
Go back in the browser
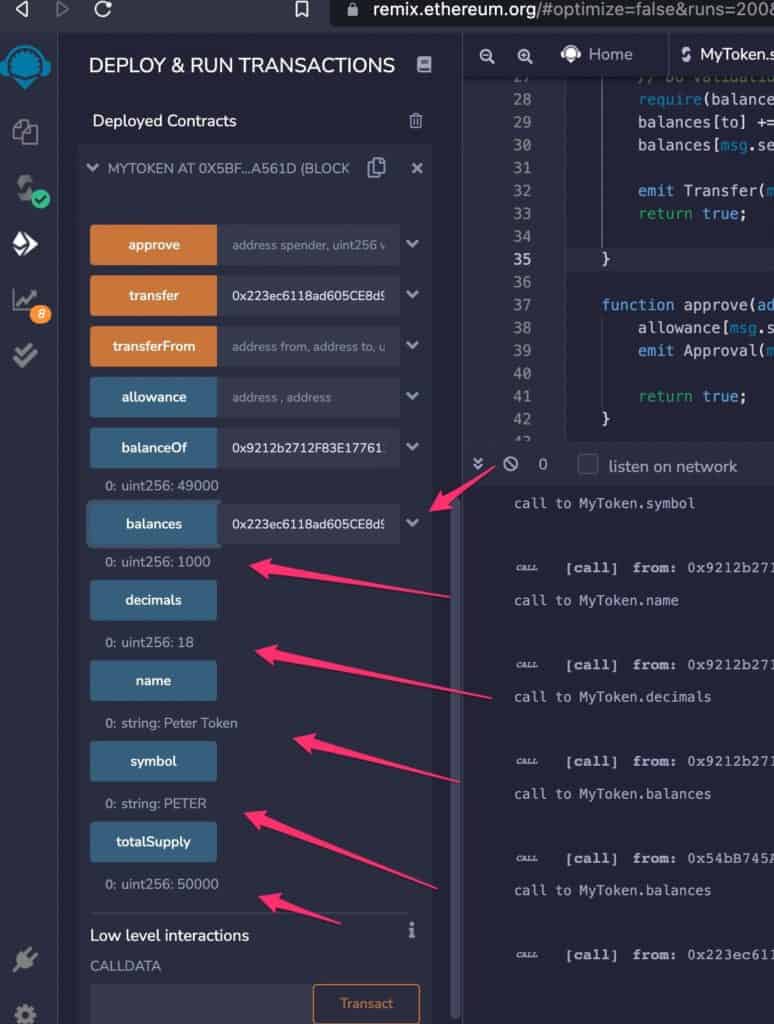pos(22,9)
